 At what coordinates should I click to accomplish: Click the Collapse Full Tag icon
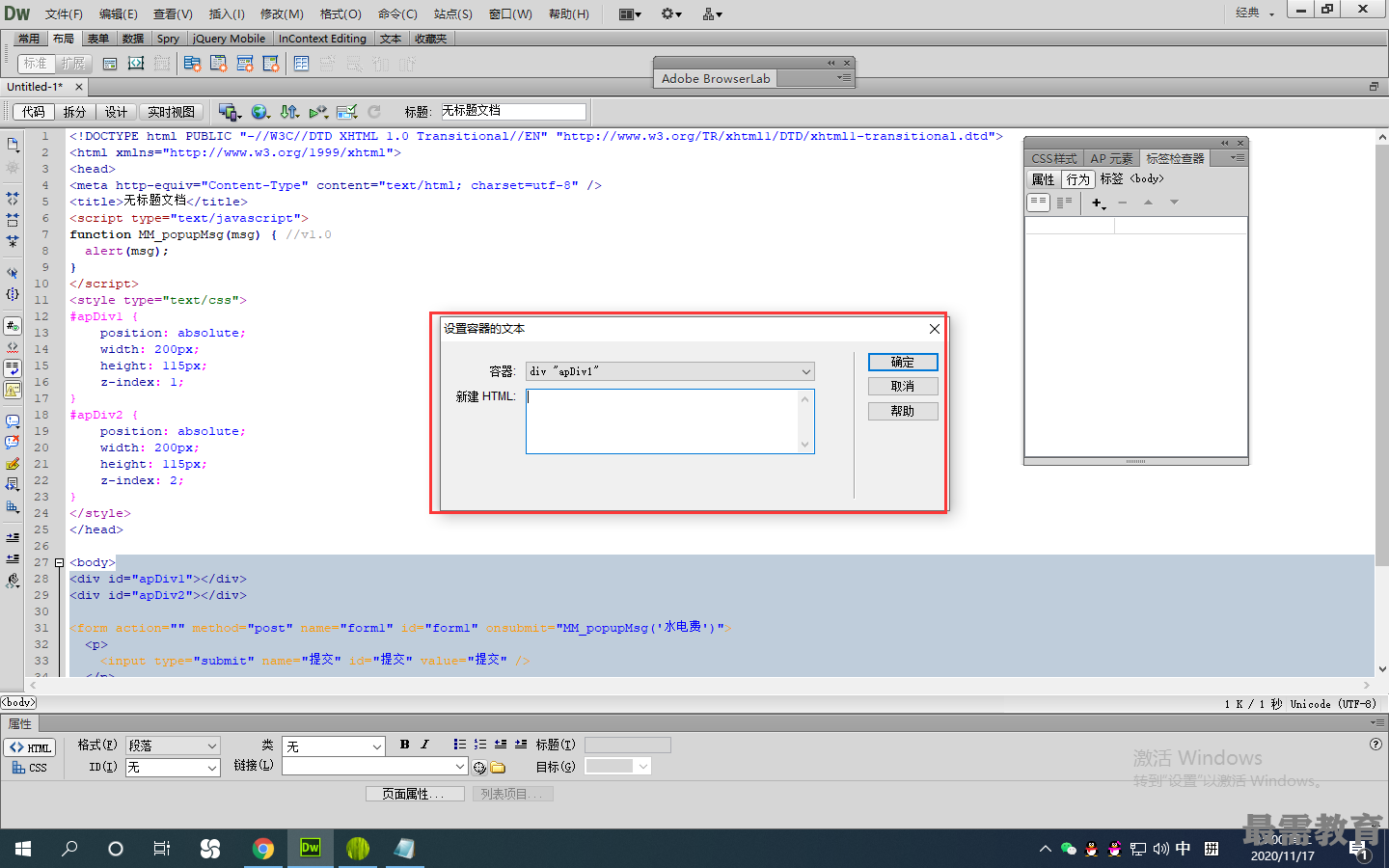click(13, 198)
